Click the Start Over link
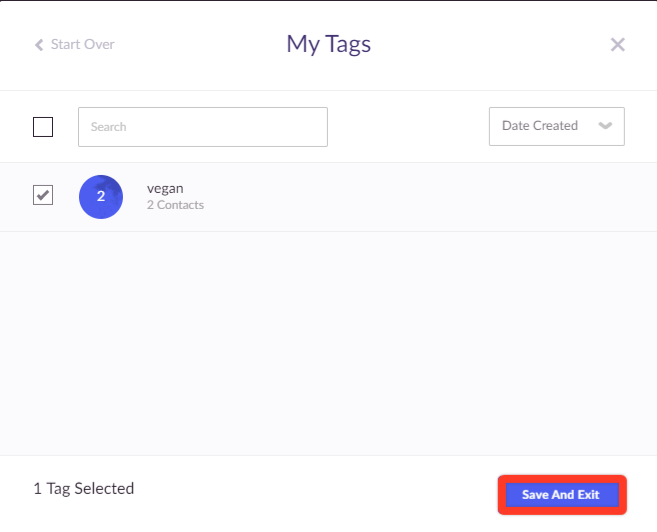This screenshot has width=657, height=532. click(74, 44)
